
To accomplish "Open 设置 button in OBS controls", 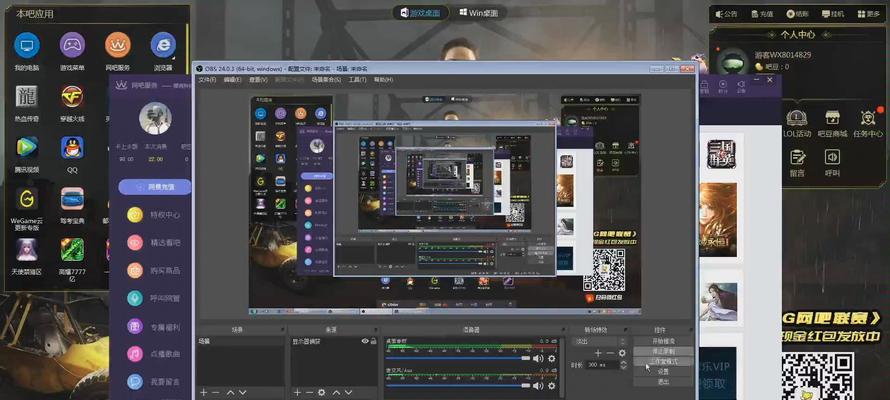I will pyautogui.click(x=663, y=372).
